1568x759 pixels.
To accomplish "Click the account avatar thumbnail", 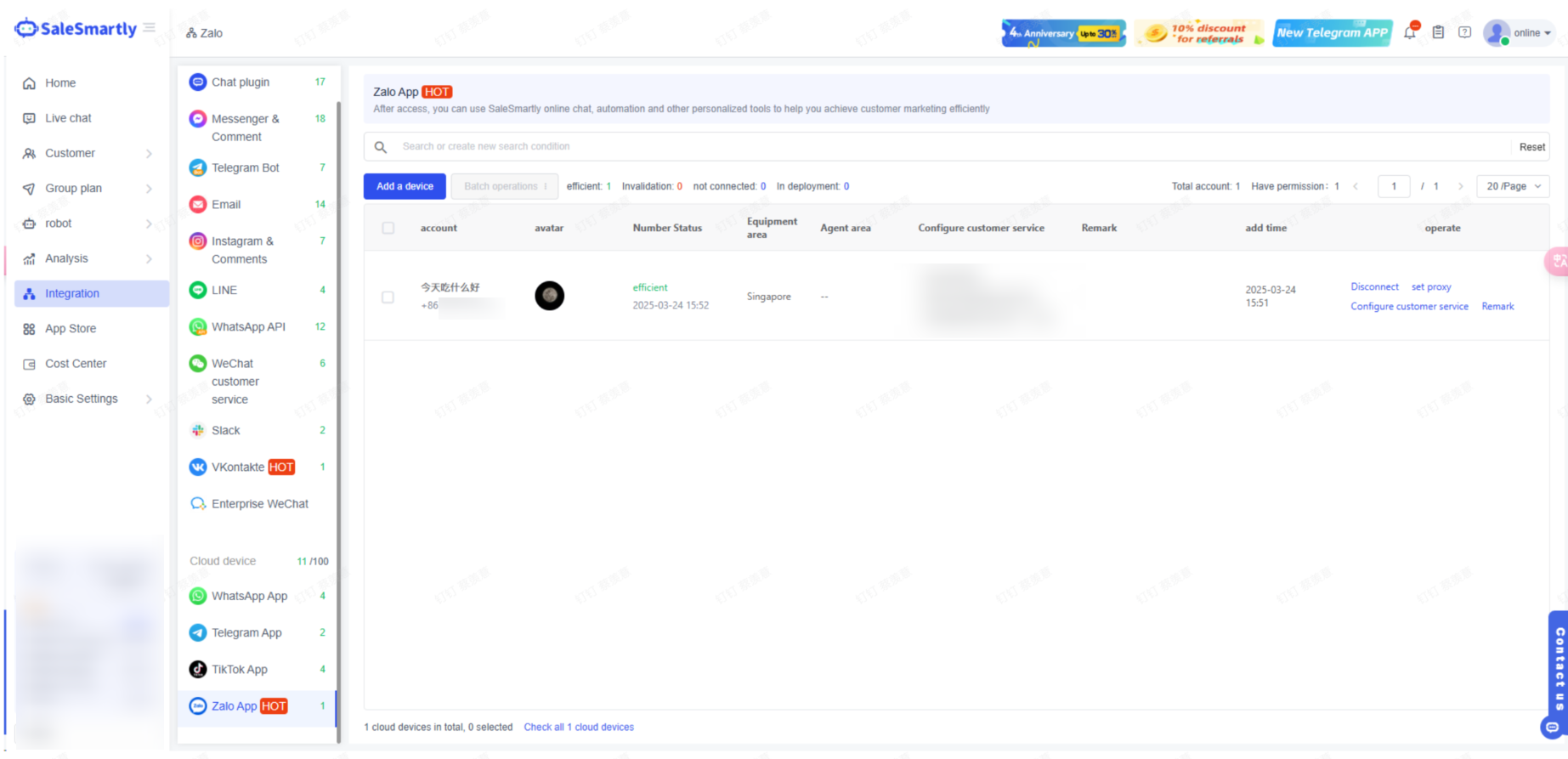I will point(550,296).
